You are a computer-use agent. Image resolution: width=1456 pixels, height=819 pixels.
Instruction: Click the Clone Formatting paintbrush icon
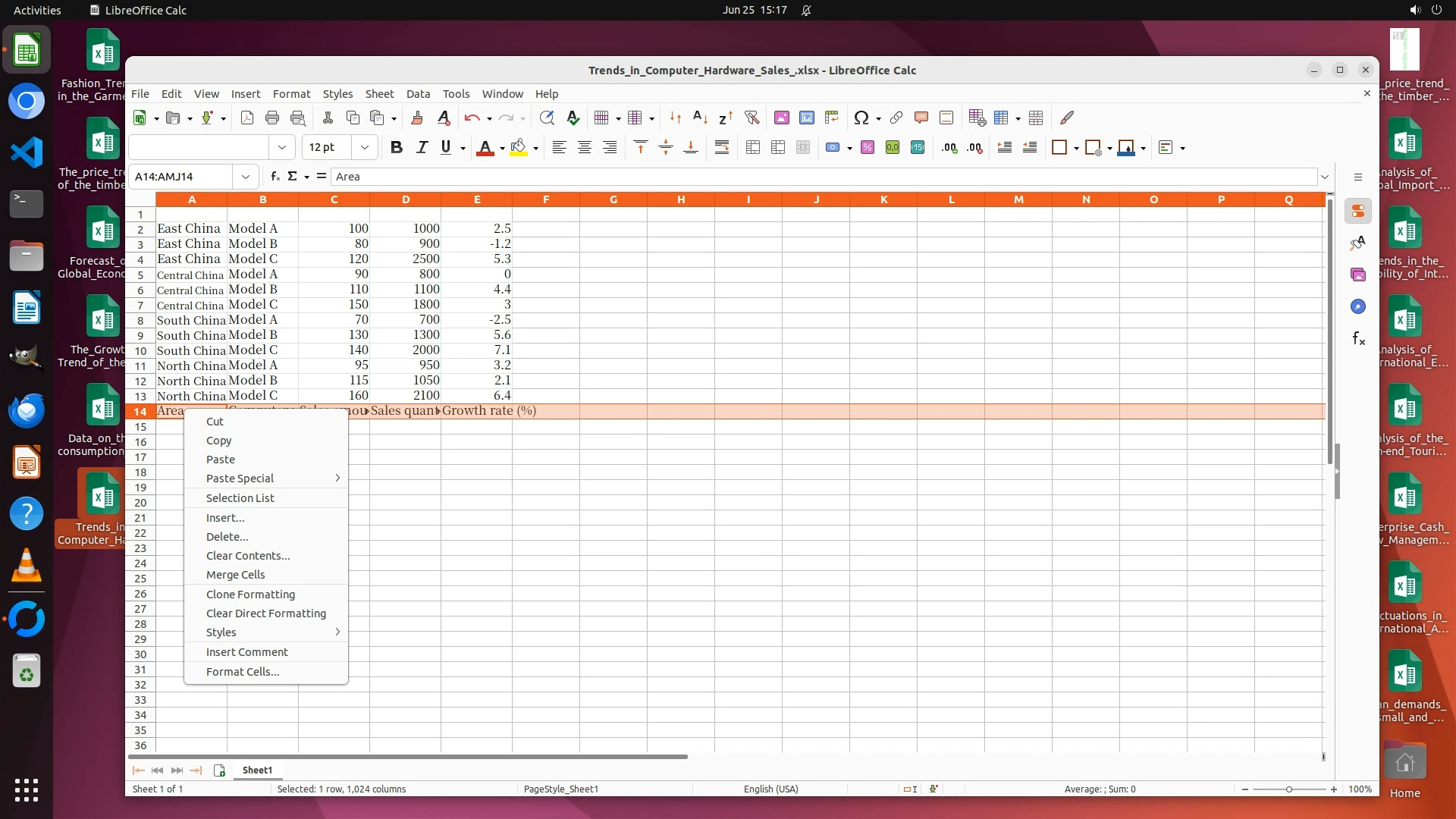point(416,118)
